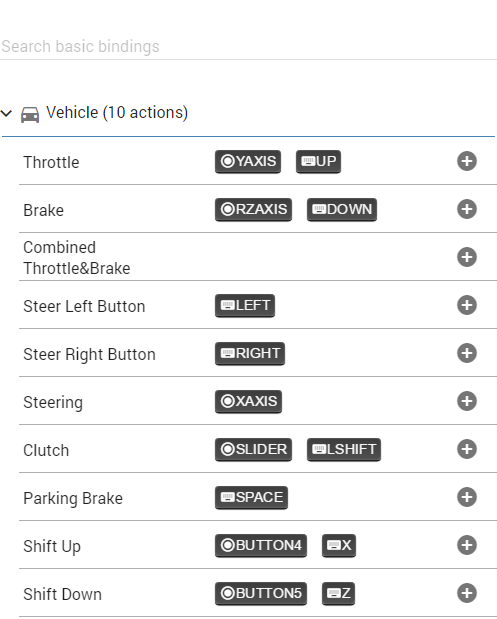Viewport: 497px width, 619px height.
Task: Collapse the Vehicle actions section chevron
Action: click(x=6, y=114)
